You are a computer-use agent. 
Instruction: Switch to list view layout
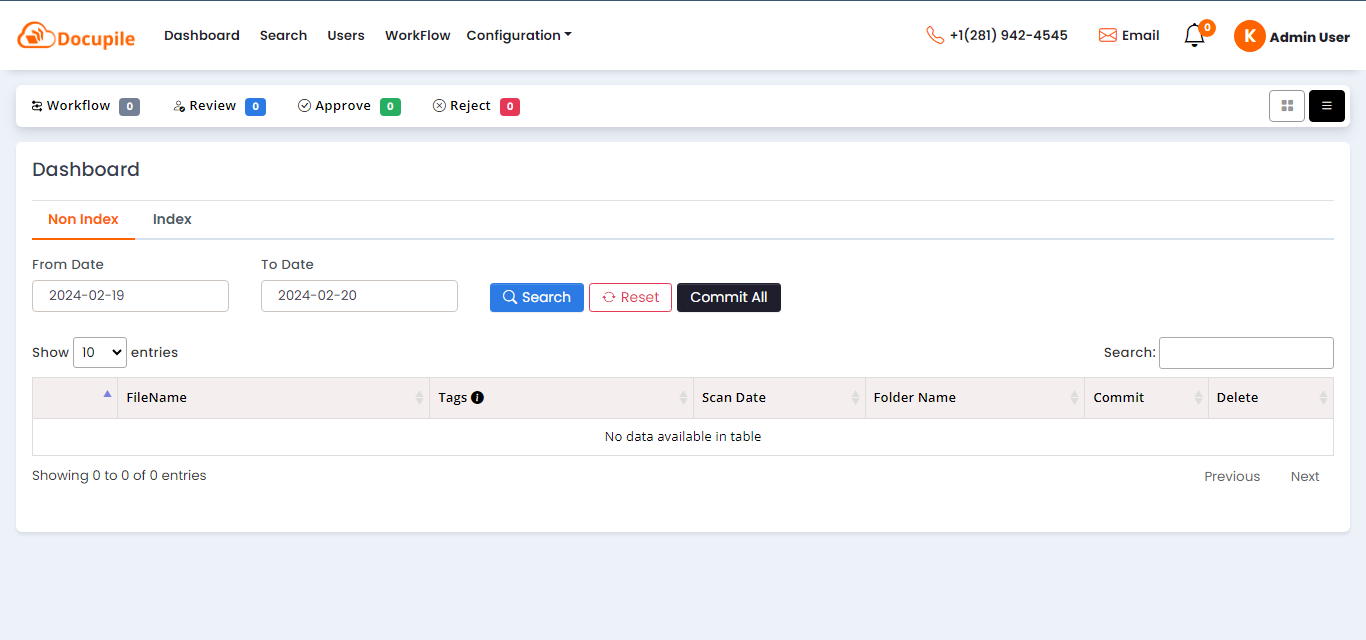[1327, 106]
